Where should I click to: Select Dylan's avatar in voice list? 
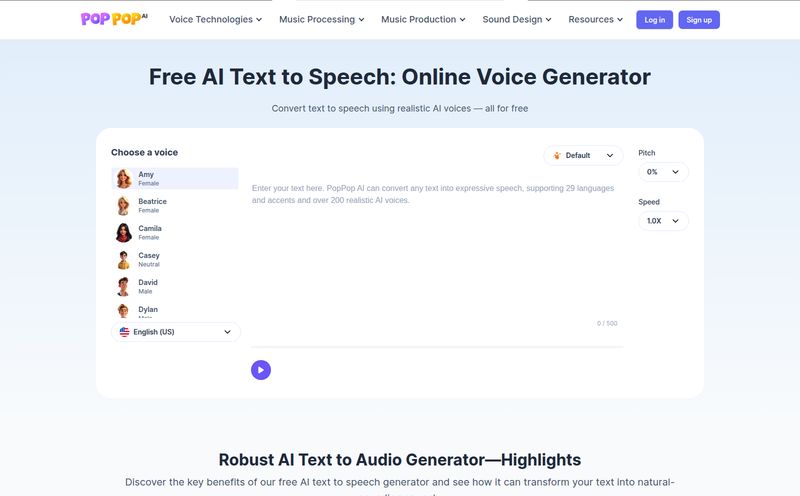123,311
